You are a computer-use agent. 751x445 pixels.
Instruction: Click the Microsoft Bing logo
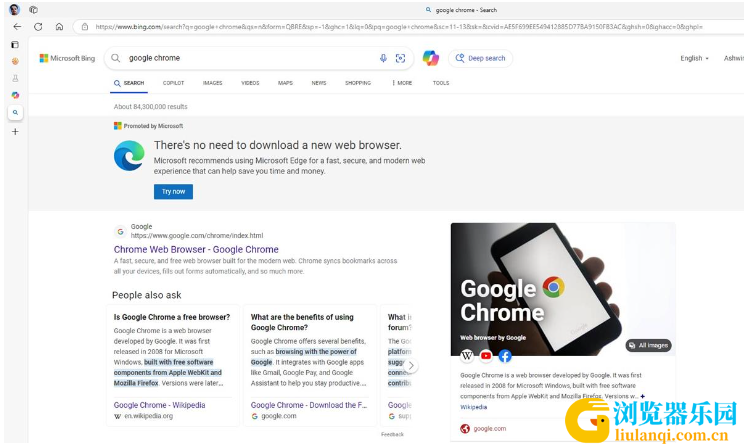pyautogui.click(x=67, y=58)
